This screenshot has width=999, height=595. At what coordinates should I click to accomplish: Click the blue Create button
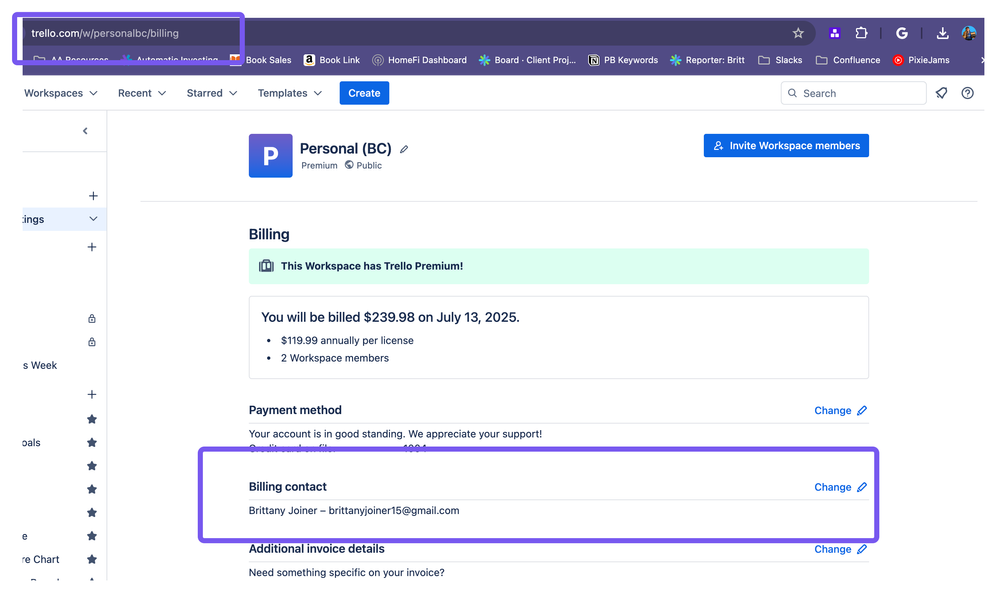pyautogui.click(x=364, y=93)
